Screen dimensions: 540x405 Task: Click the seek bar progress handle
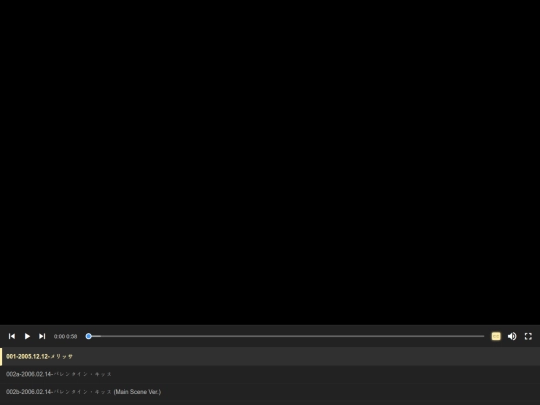click(89, 336)
